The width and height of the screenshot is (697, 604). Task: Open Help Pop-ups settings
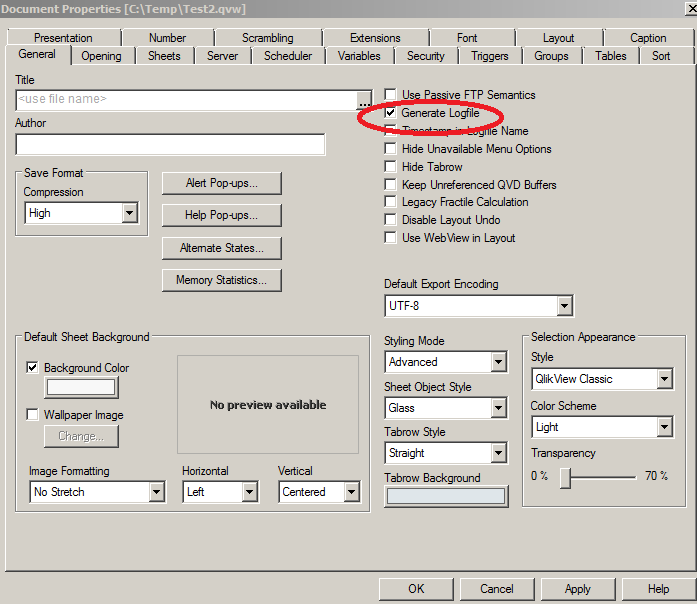222,215
